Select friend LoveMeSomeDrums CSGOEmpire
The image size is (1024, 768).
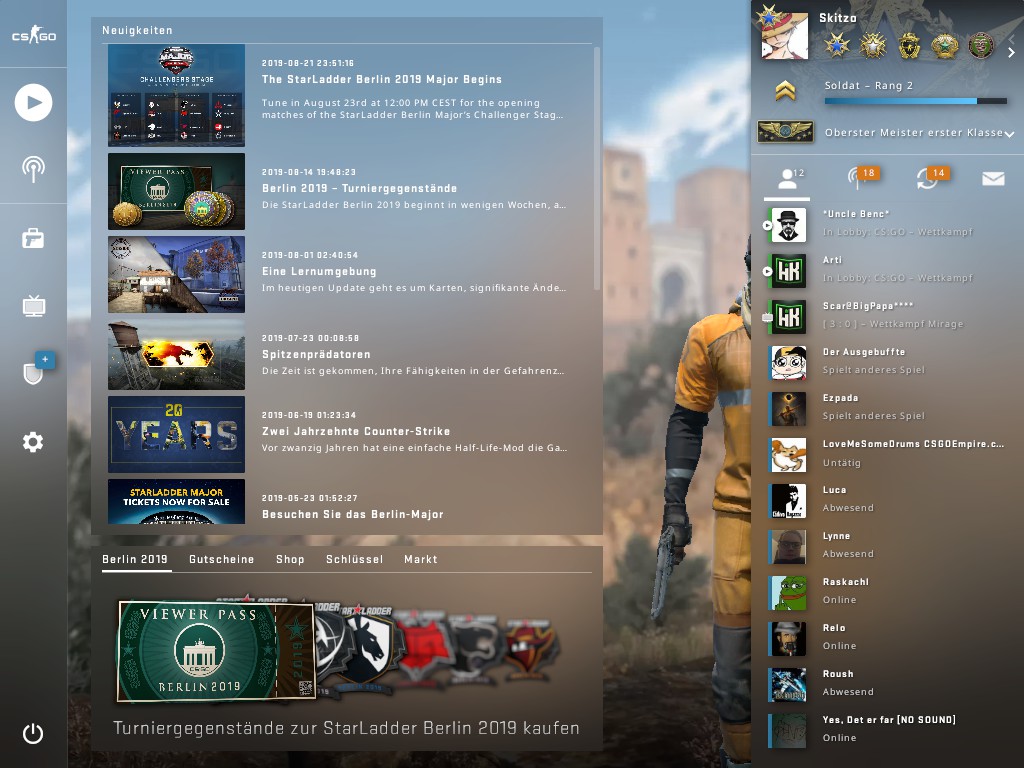coord(888,455)
